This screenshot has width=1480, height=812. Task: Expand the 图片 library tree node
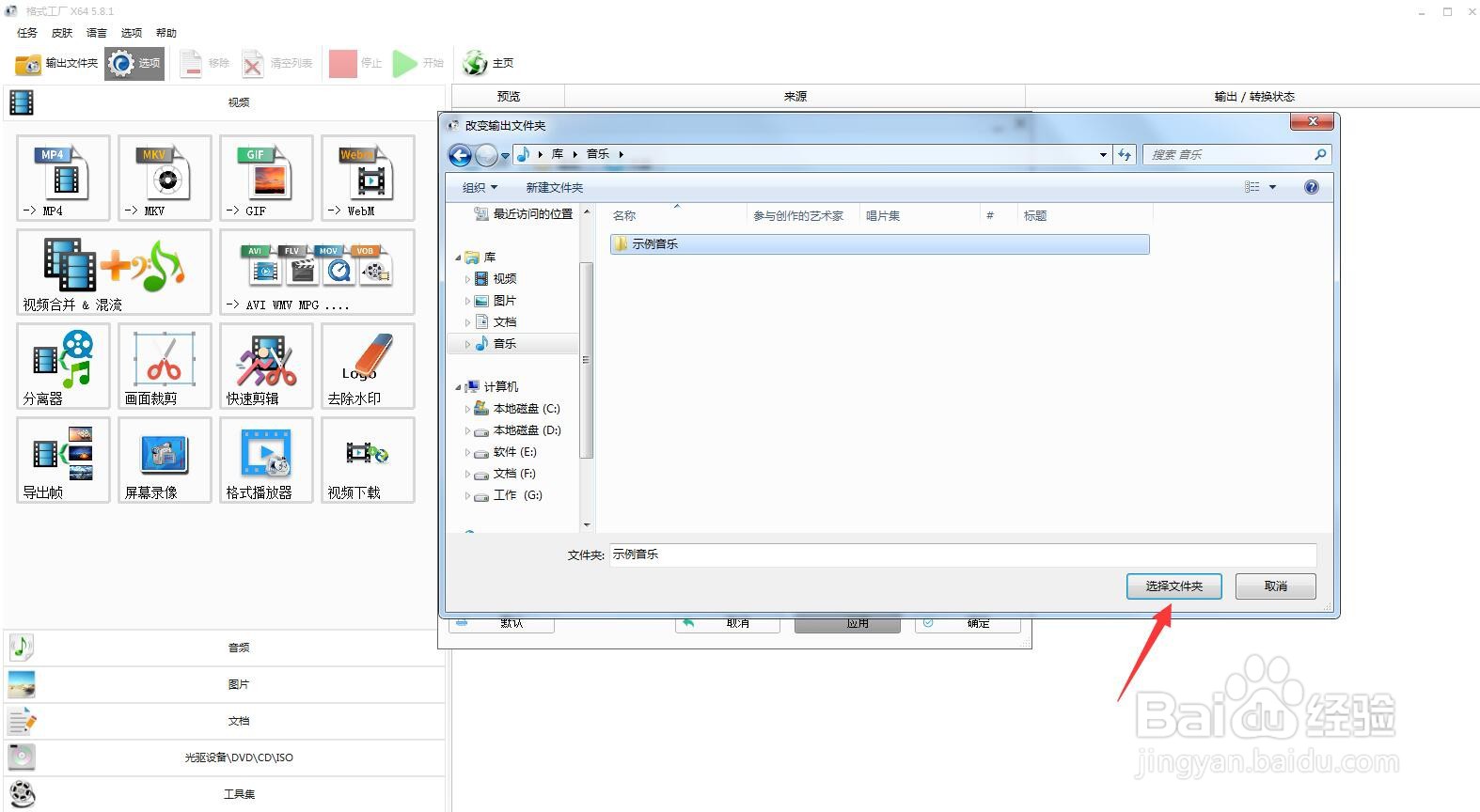467,301
